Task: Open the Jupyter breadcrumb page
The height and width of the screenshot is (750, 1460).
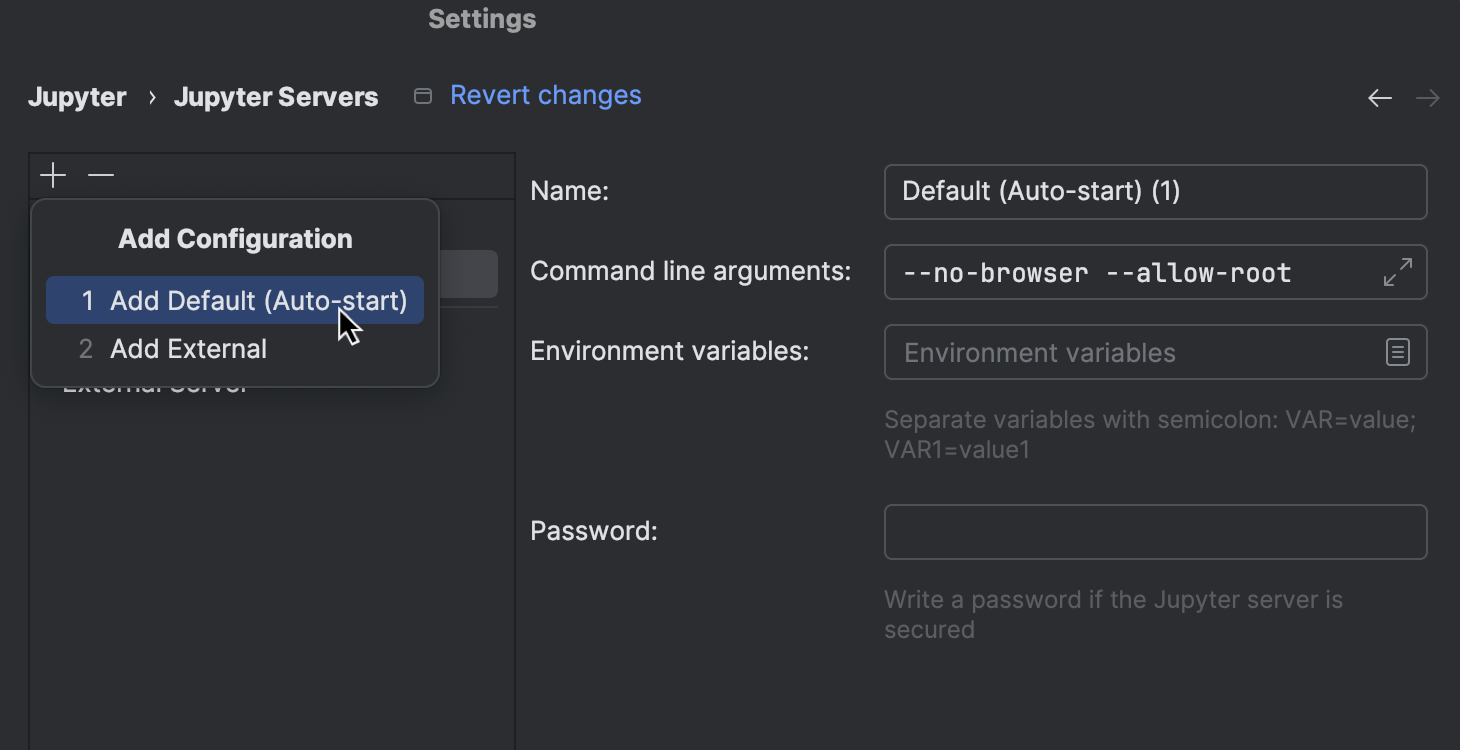Action: 77,96
